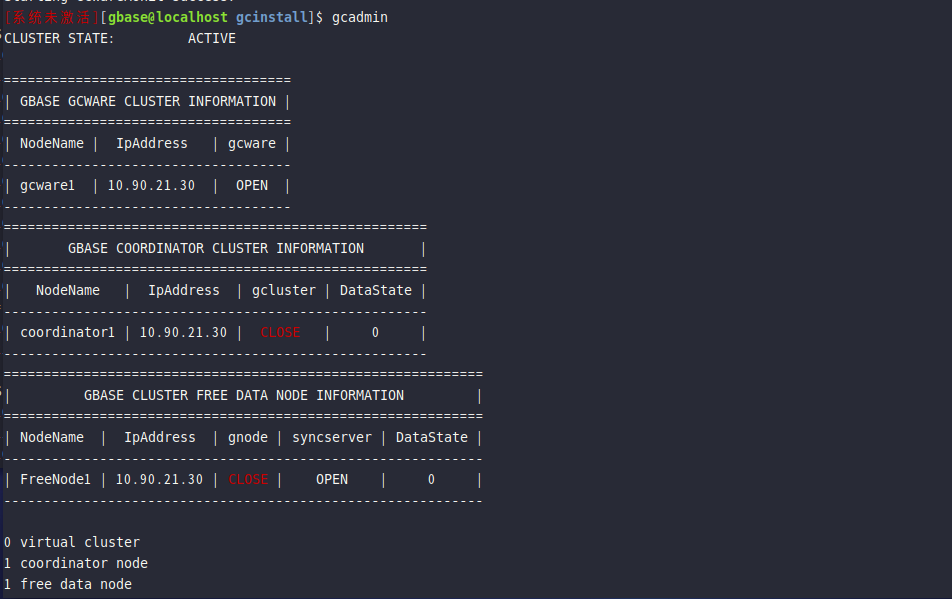Click the OPEN status for gcware1

pyautogui.click(x=251, y=185)
